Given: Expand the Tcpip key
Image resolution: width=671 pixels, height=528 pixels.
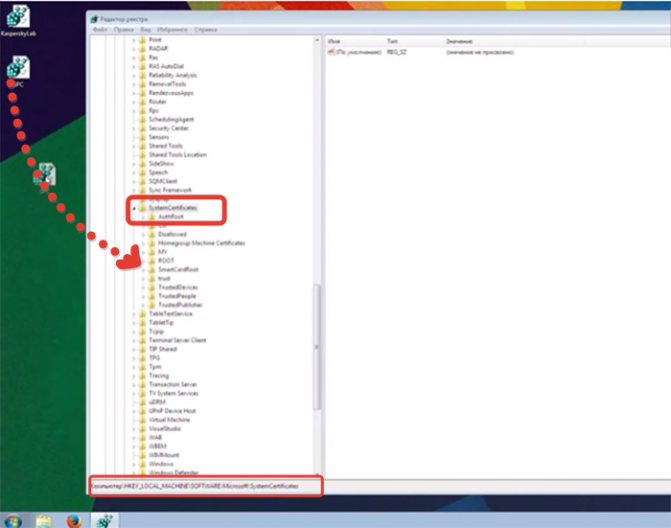Looking at the screenshot, I should pyautogui.click(x=134, y=332).
